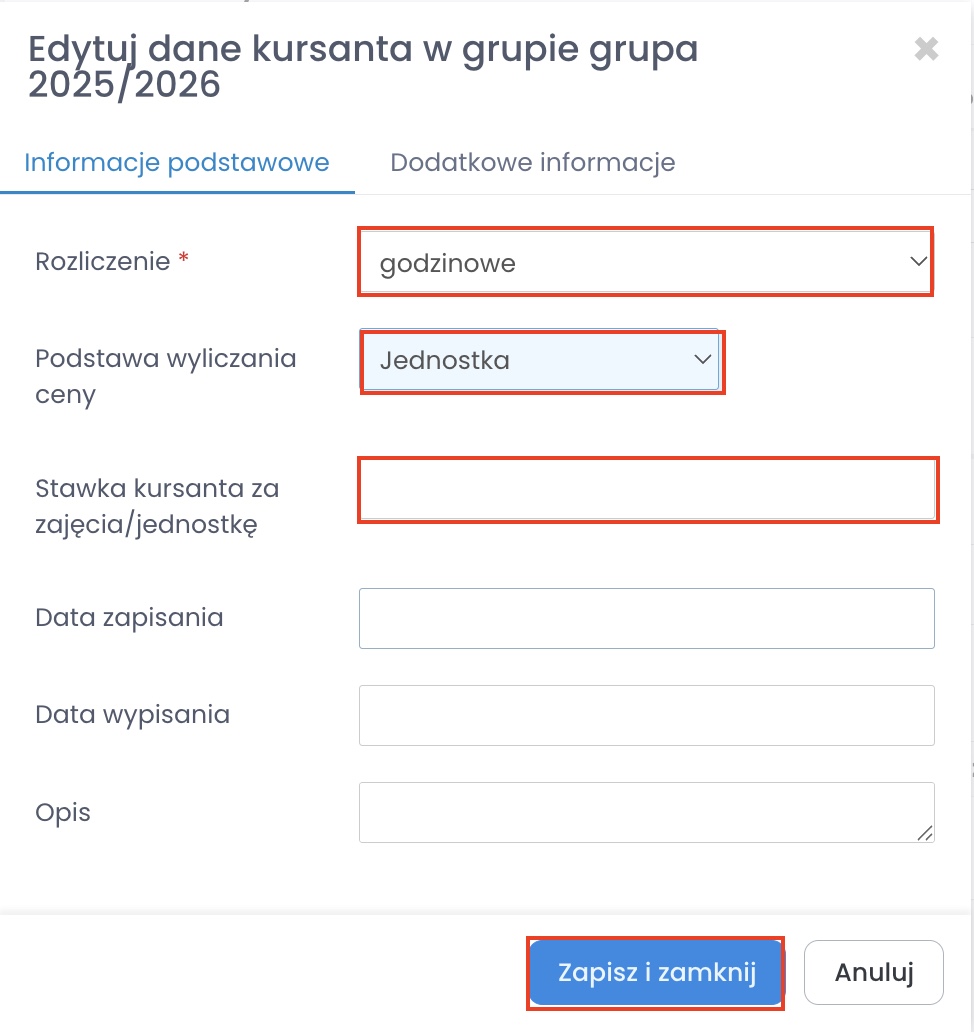
Task: Click the Opis label text
Action: 63,812
